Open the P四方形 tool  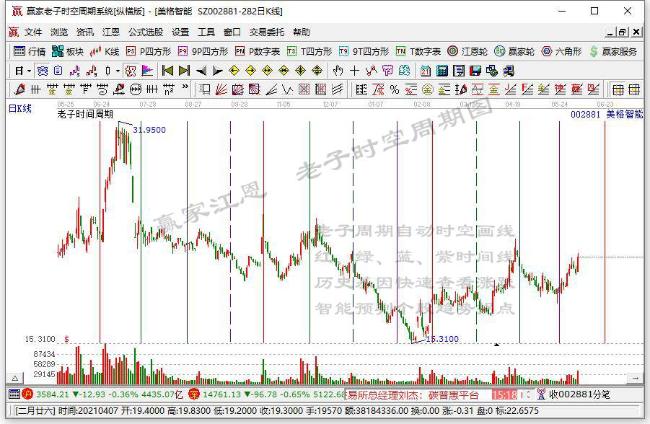pyautogui.click(x=148, y=51)
